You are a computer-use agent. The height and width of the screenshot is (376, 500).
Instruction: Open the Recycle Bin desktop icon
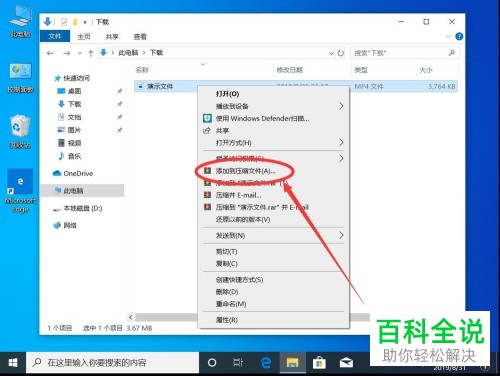coord(20,130)
